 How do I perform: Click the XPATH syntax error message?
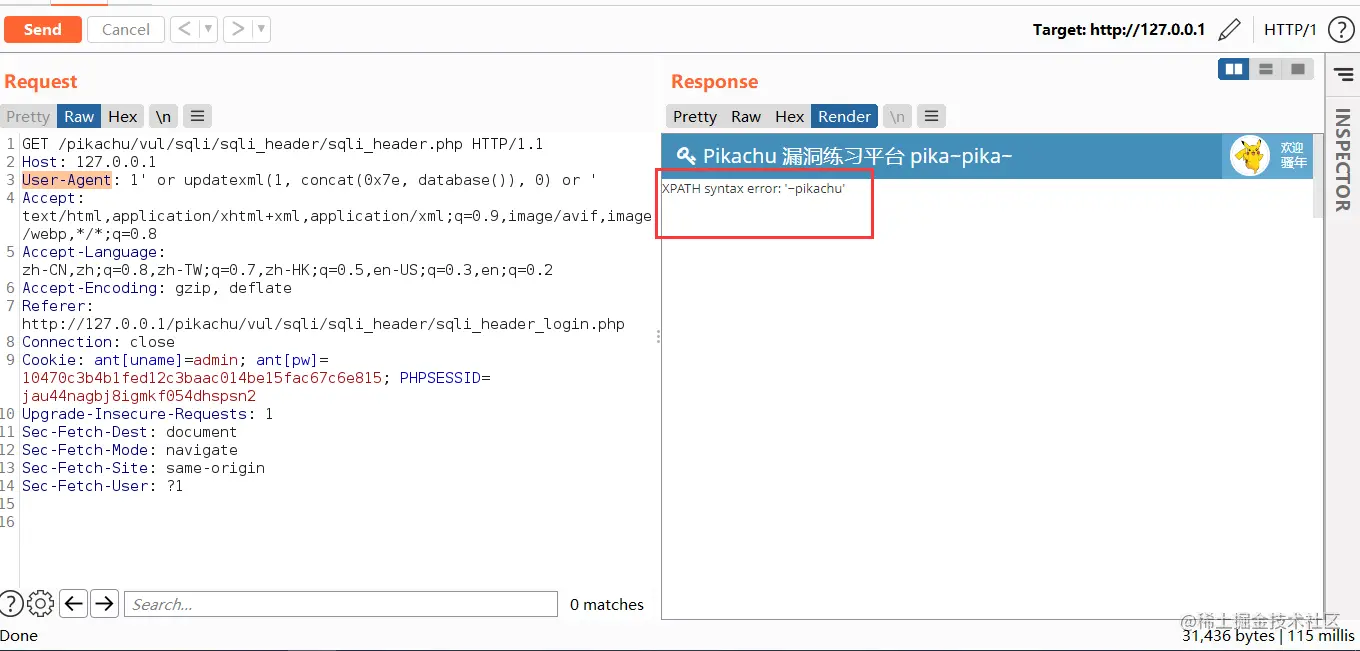753,188
